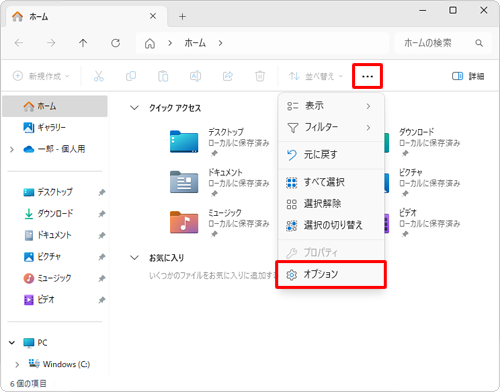Go back with the left arrow
This screenshot has width=500, height=392.
coord(19,43)
